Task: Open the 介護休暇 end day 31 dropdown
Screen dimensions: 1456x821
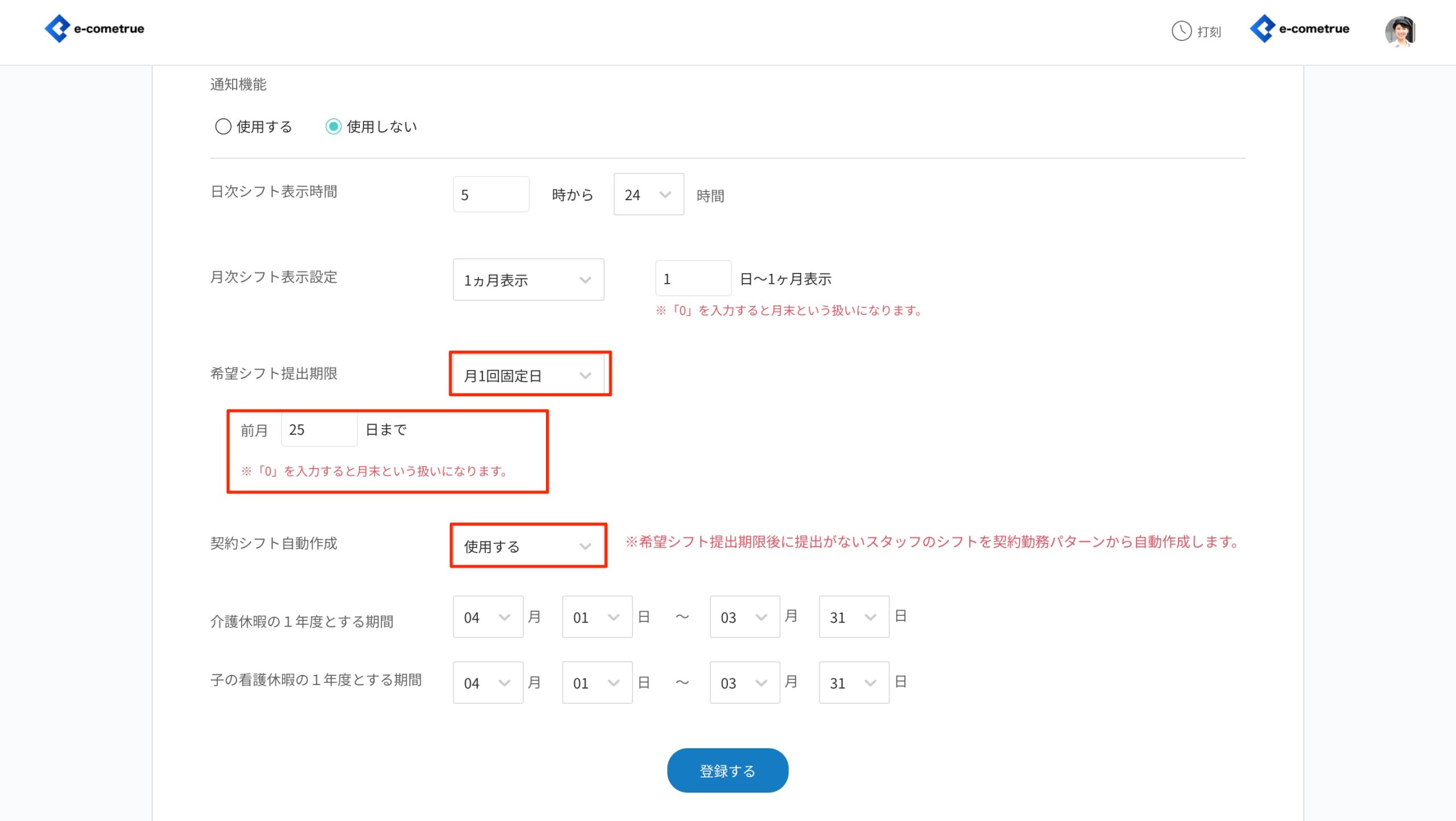Action: (x=853, y=617)
